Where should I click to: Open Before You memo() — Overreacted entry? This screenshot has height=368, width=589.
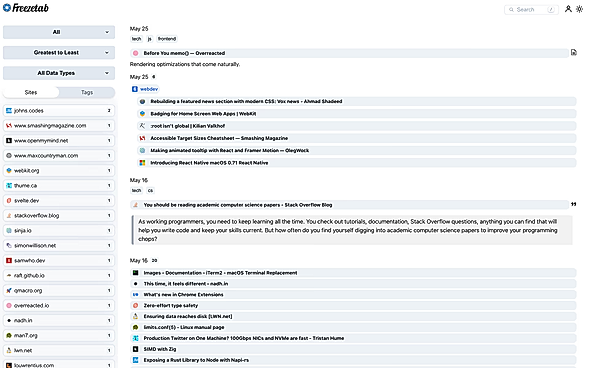(349, 53)
